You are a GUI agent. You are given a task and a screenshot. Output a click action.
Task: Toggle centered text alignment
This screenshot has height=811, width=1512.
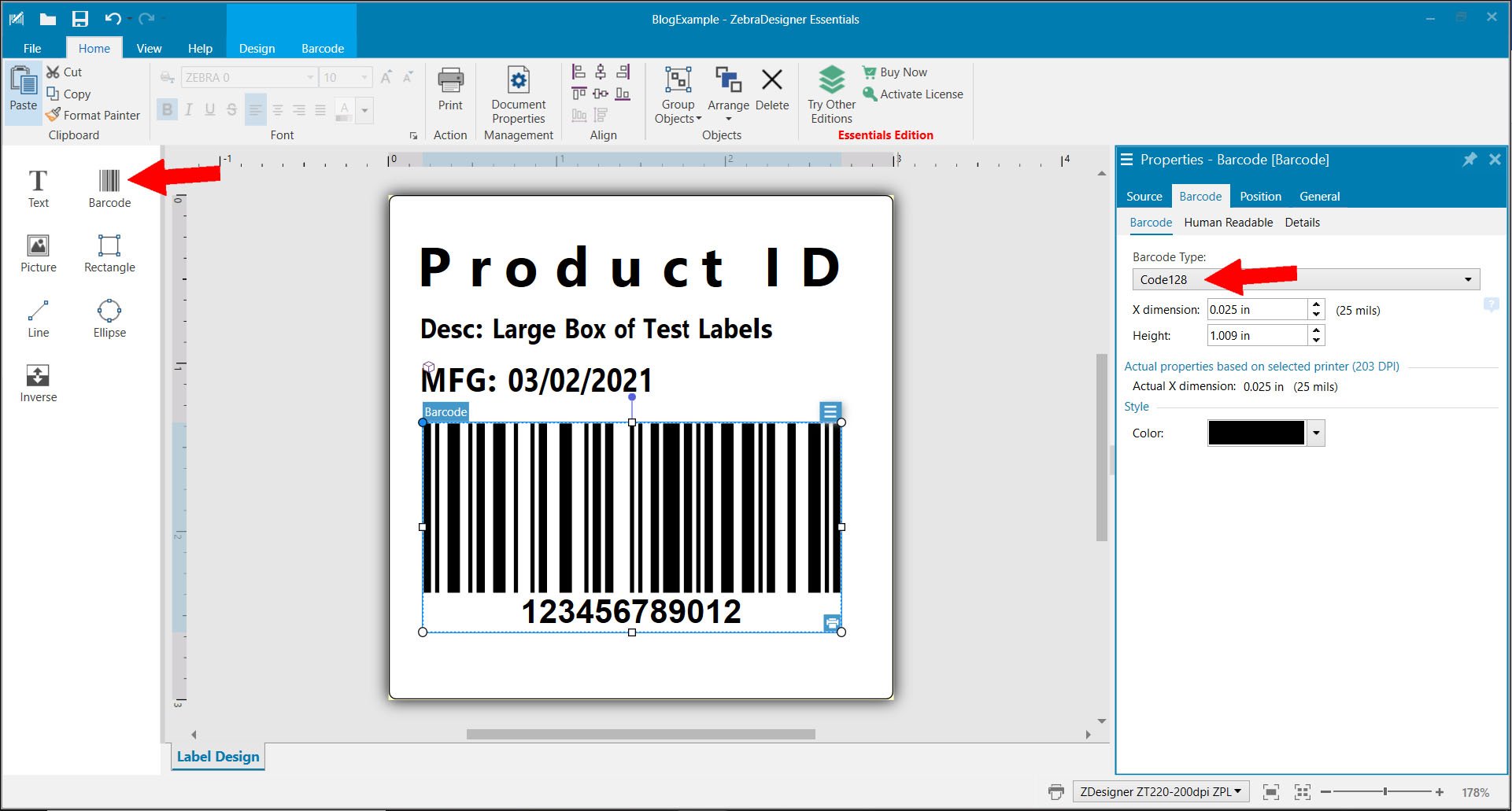point(277,110)
